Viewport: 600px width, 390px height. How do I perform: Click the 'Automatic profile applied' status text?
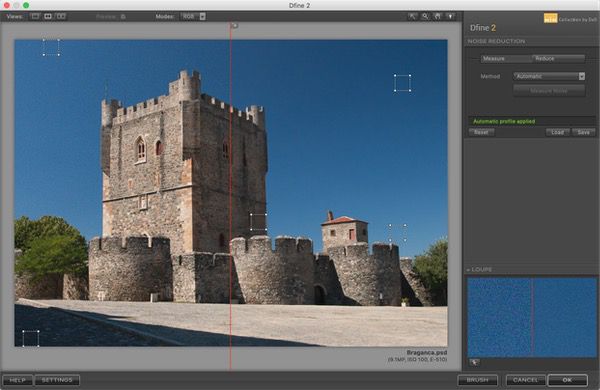504,121
